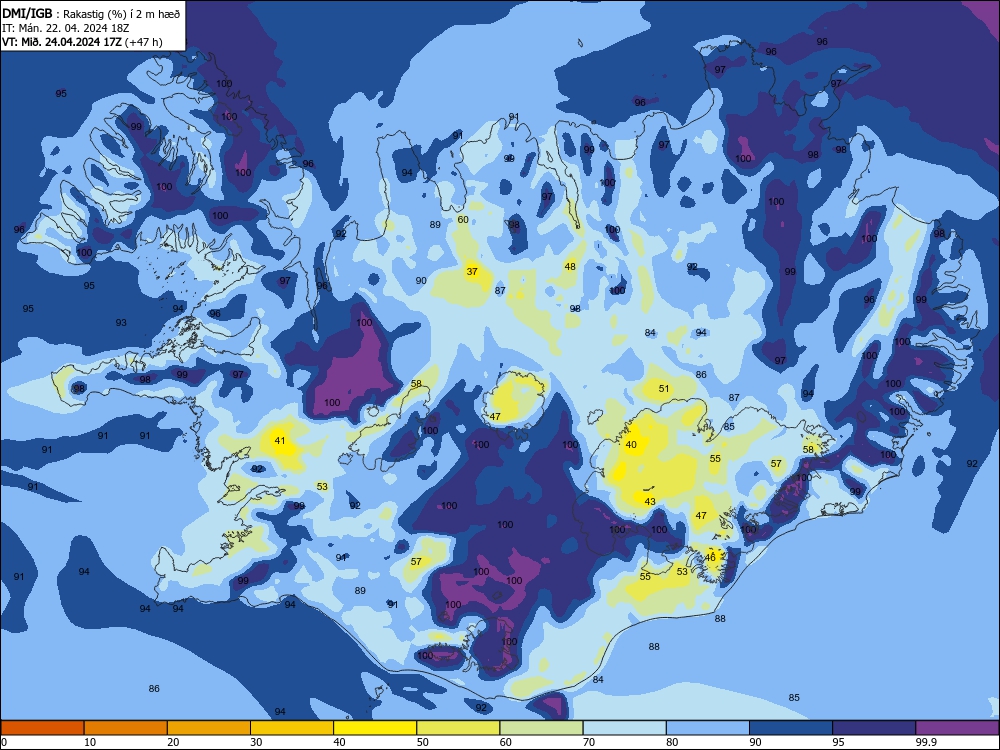
Task: Click the 95–99.9% dark indigo legend swatch
Action: [x=874, y=728]
